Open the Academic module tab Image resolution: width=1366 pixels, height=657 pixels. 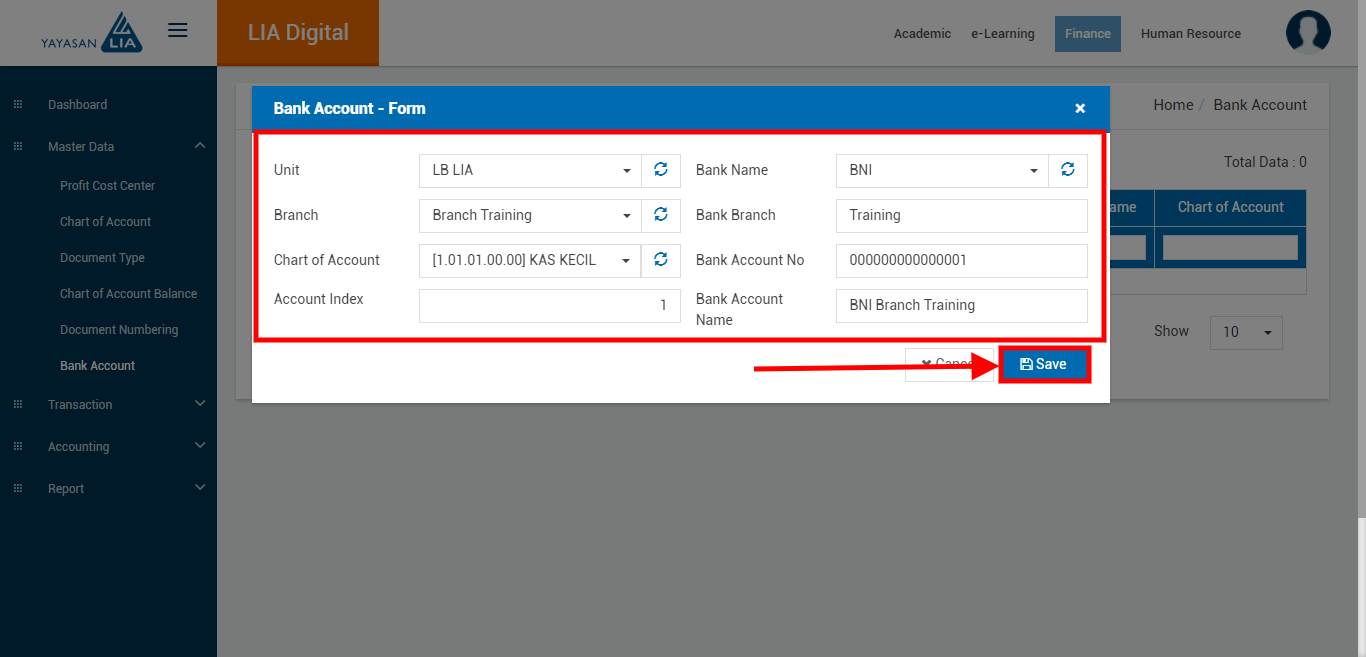pyautogui.click(x=922, y=34)
